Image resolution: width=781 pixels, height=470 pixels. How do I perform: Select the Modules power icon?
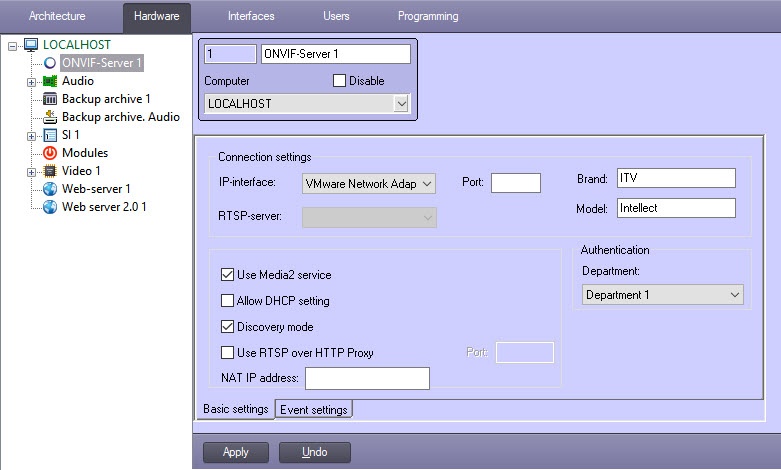(50, 153)
